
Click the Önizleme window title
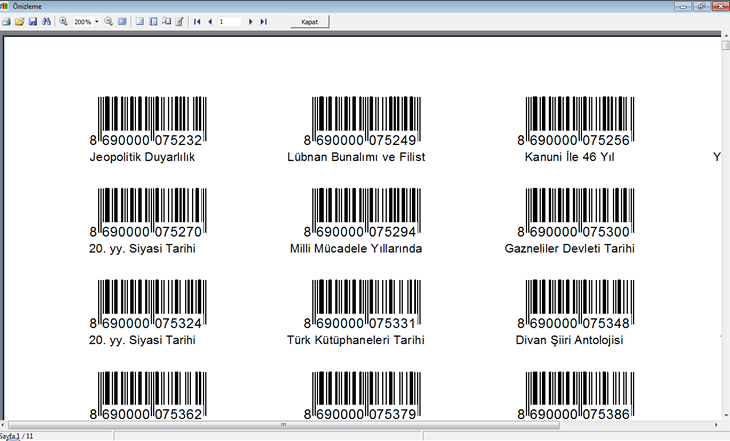[27, 6]
